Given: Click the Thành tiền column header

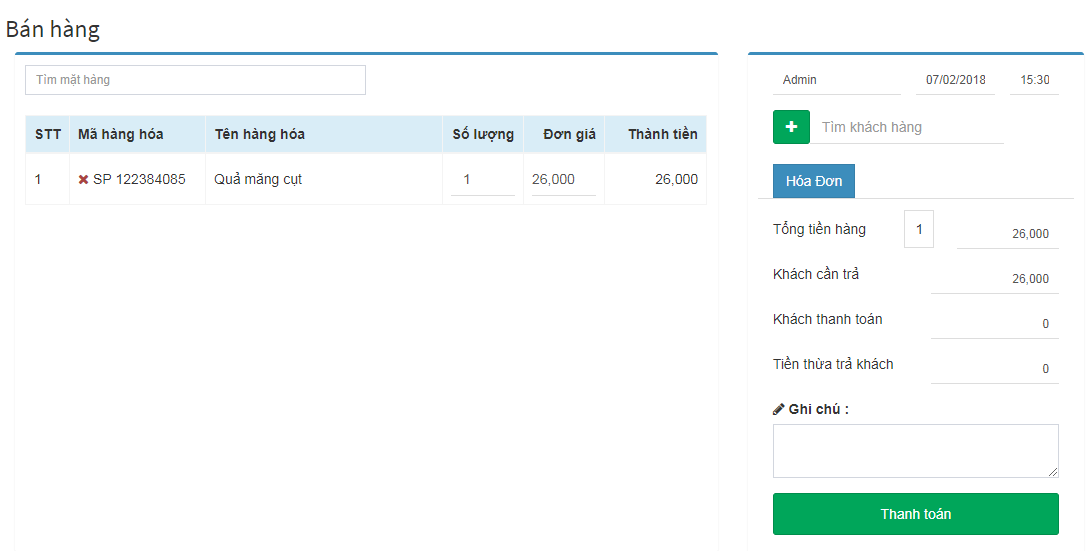Looking at the screenshot, I should (662, 134).
